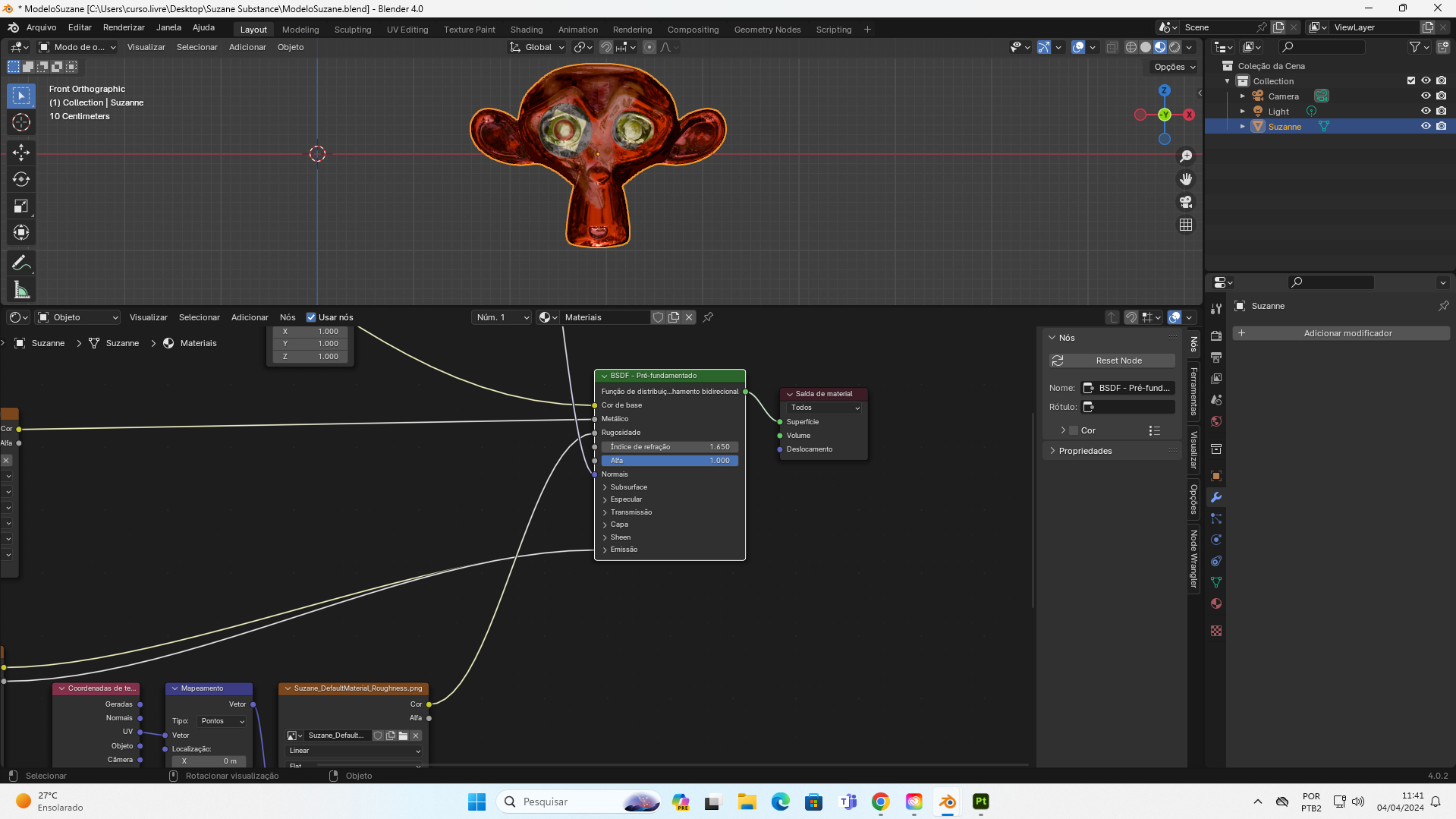Open Google Chrome from taskbar
The width and height of the screenshot is (1456, 819).
click(881, 802)
